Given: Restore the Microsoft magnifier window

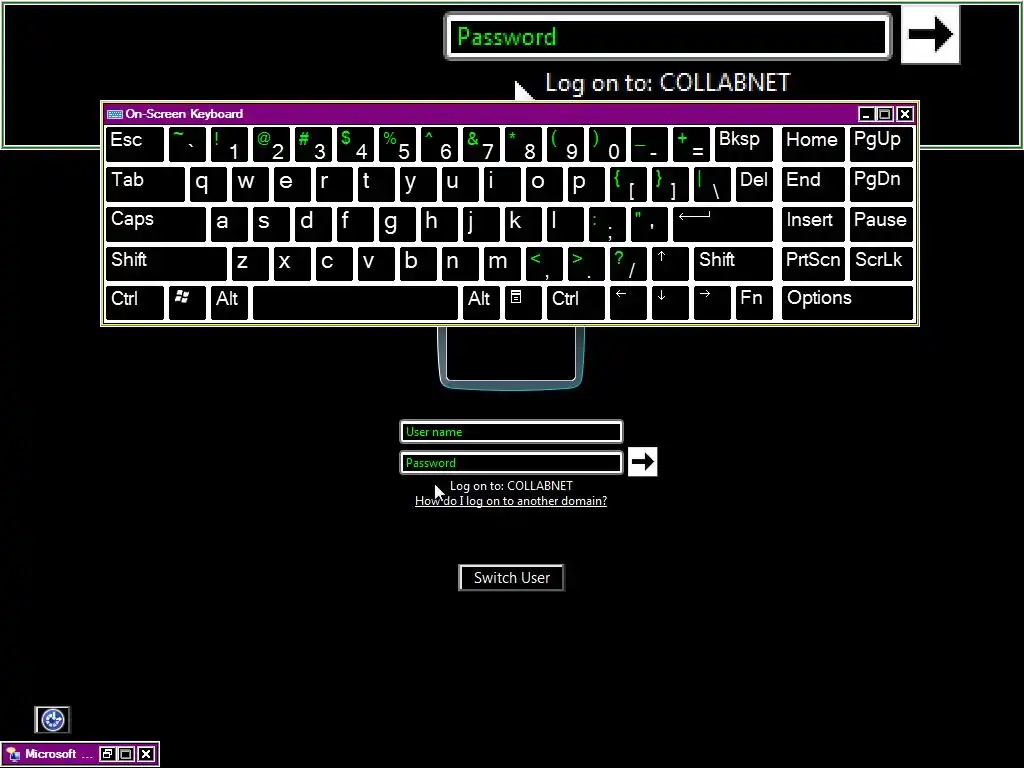Looking at the screenshot, I should click(x=107, y=754).
